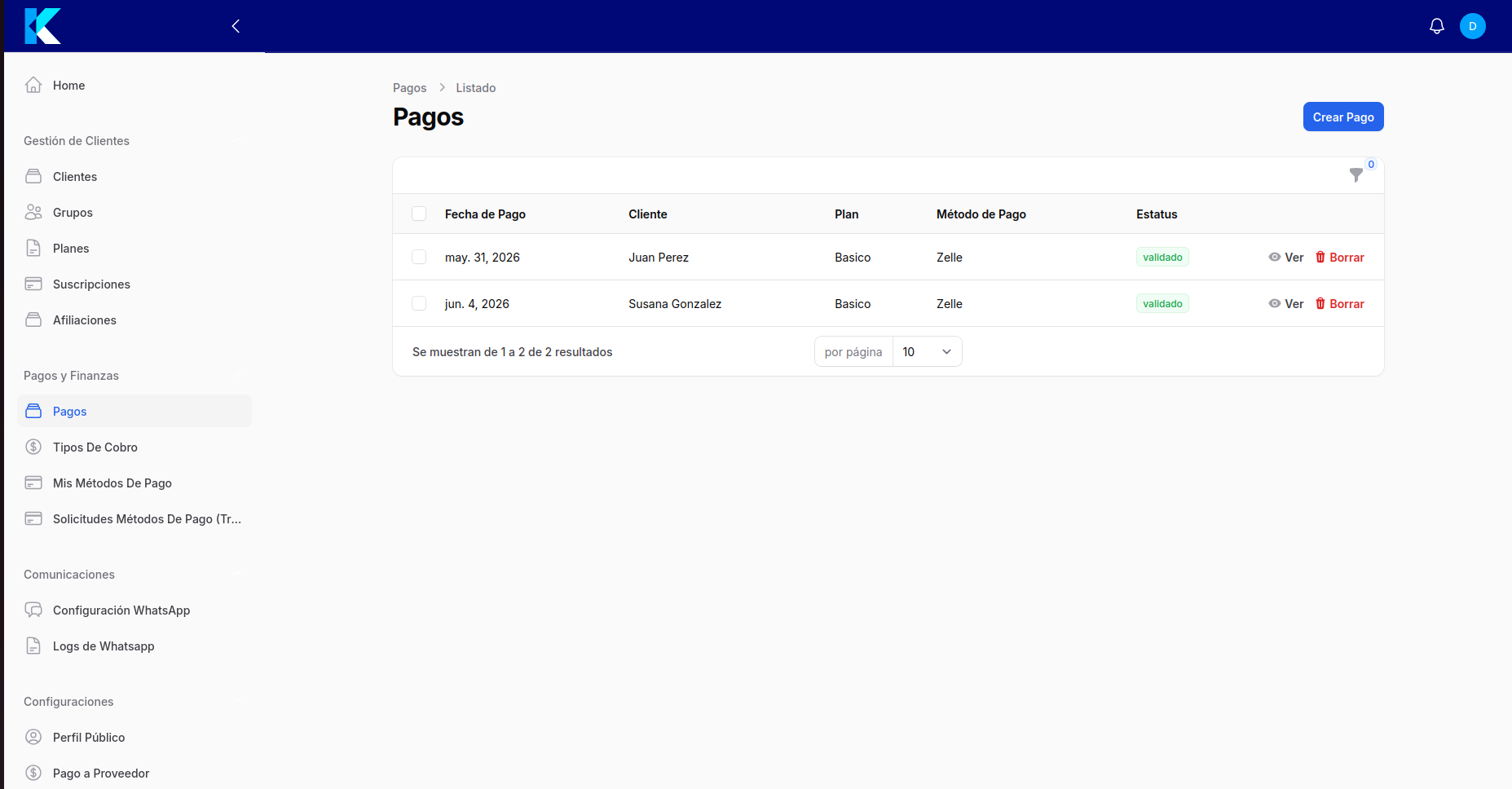Click the Configuración WhatsApp chat icon
This screenshot has width=1512, height=789.
click(33, 610)
